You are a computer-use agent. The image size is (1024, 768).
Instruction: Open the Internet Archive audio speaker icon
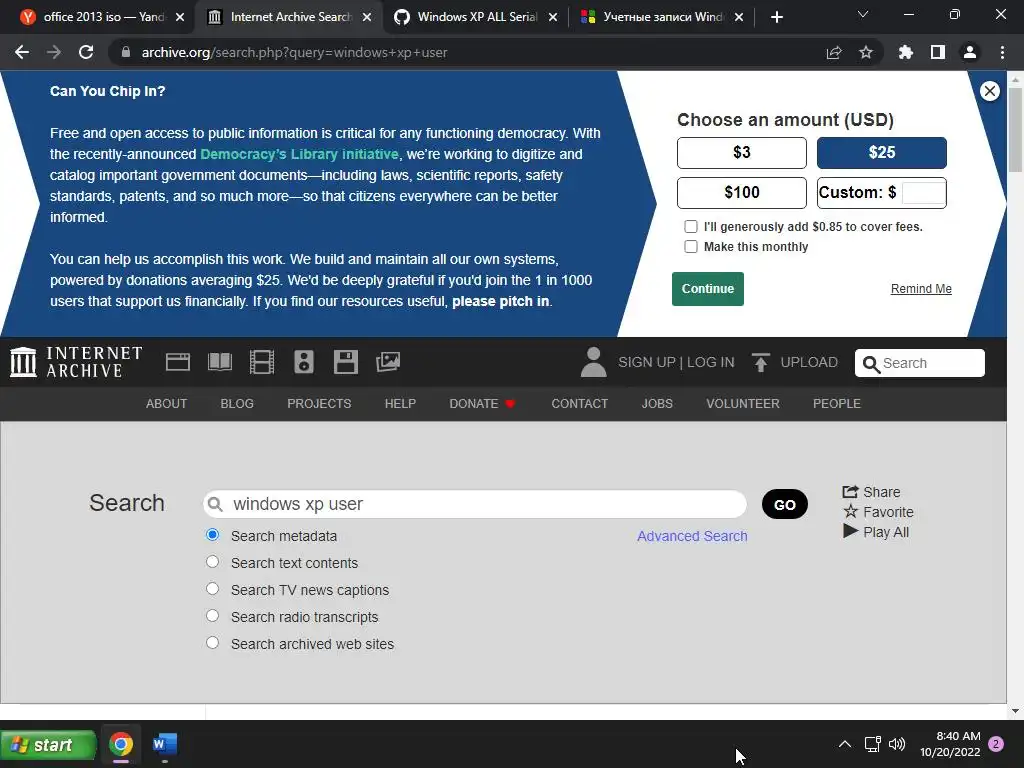tap(304, 362)
